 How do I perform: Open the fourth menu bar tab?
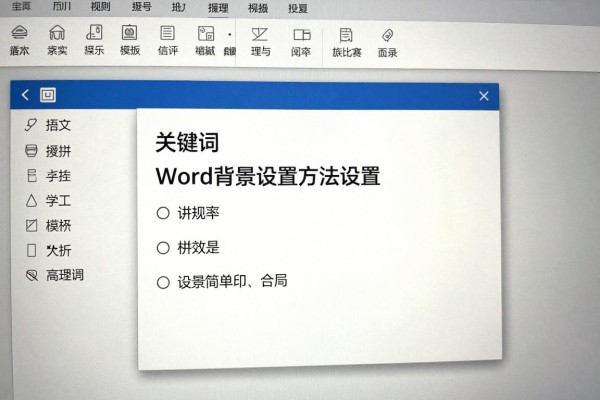[x=142, y=7]
